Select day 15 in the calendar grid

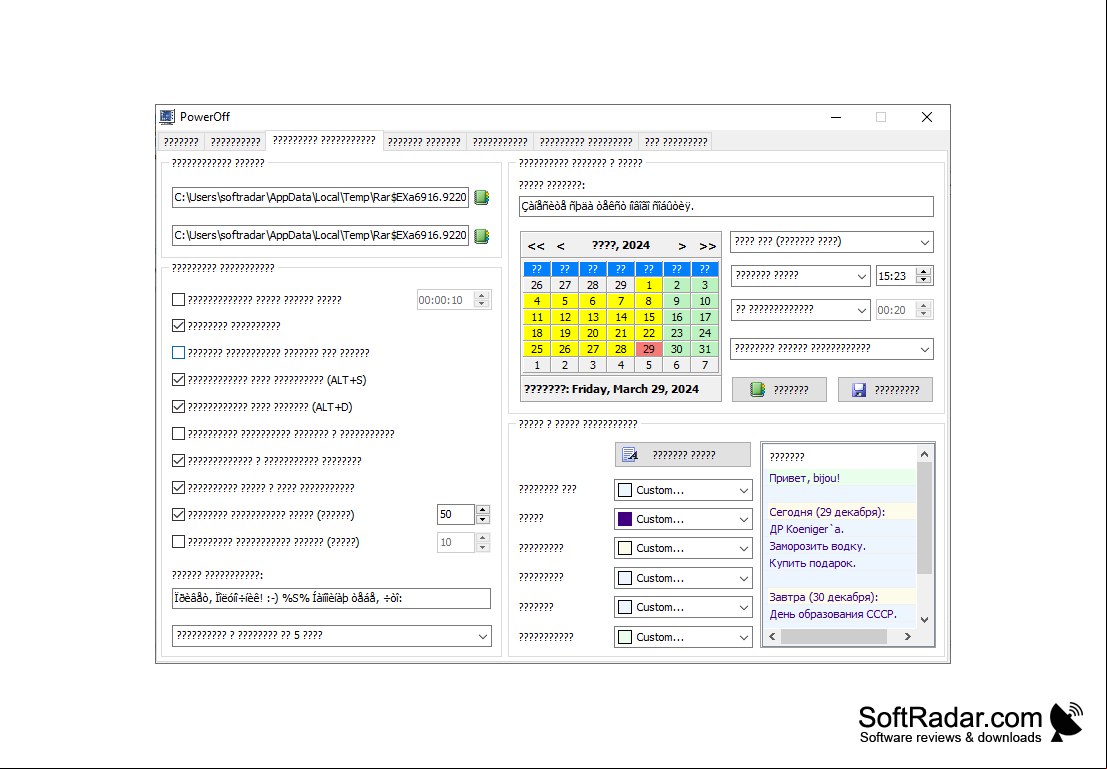coord(649,317)
